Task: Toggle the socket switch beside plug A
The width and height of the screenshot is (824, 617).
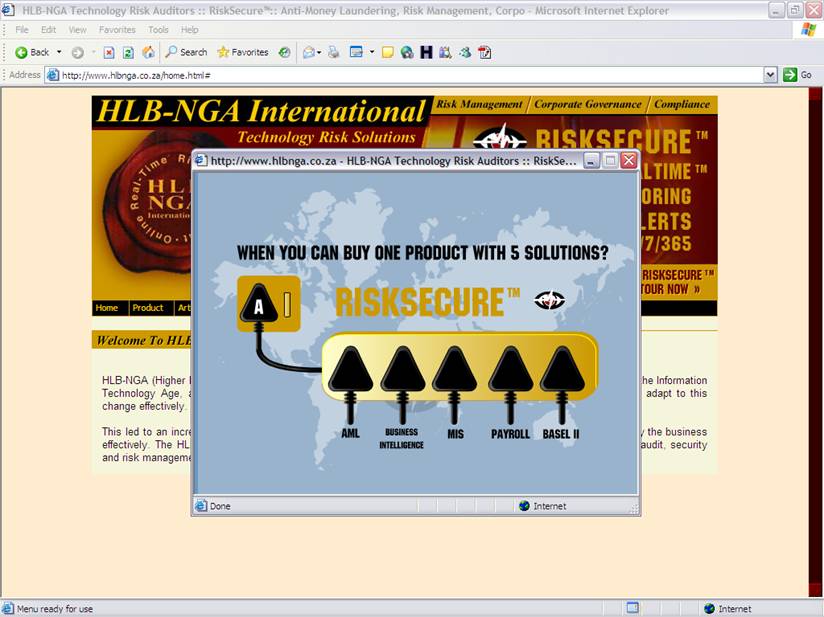Action: tap(287, 304)
